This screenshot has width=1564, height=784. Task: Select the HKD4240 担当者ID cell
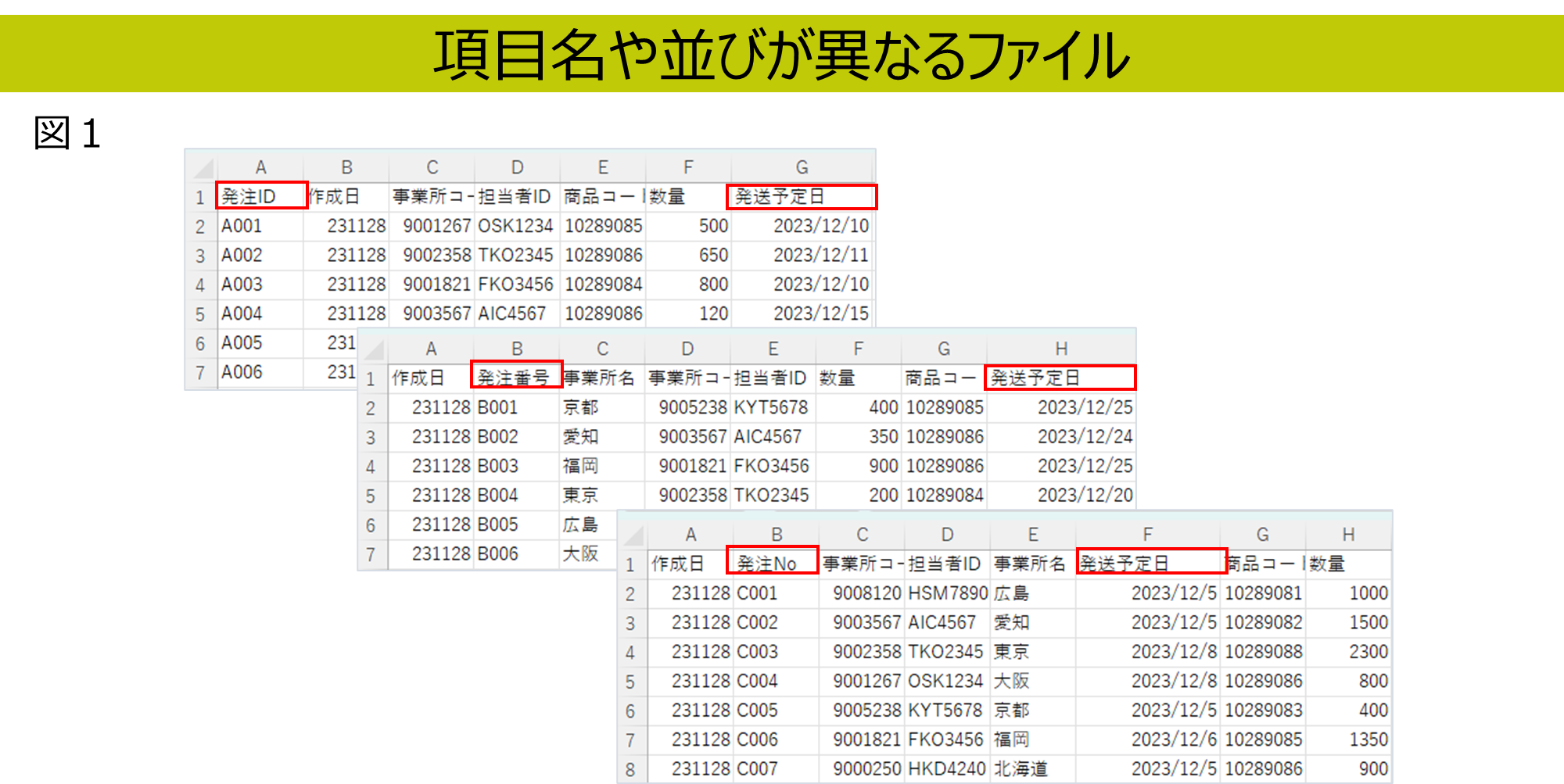[947, 768]
